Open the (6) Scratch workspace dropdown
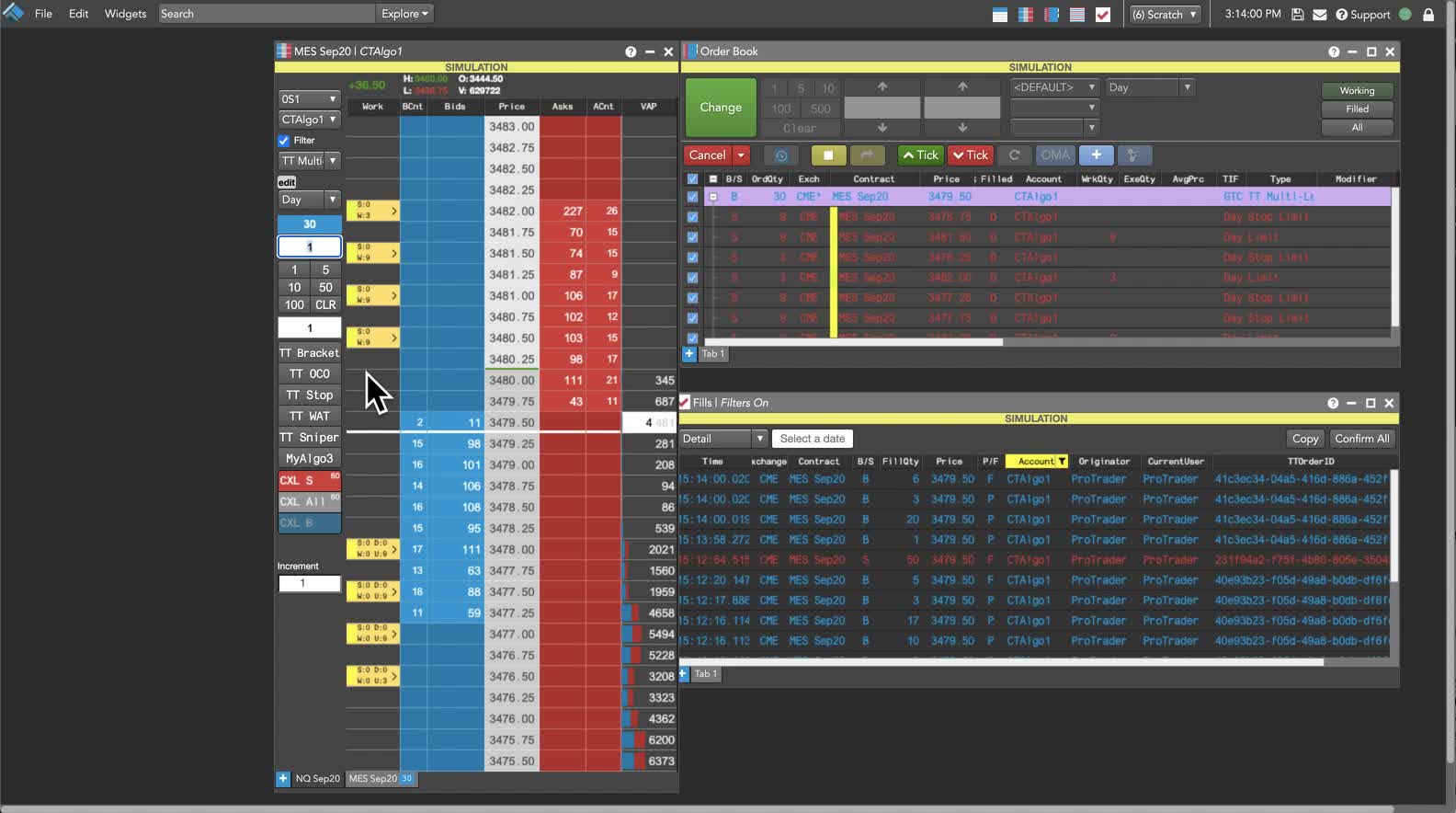The height and width of the screenshot is (813, 1456). pyautogui.click(x=1166, y=15)
